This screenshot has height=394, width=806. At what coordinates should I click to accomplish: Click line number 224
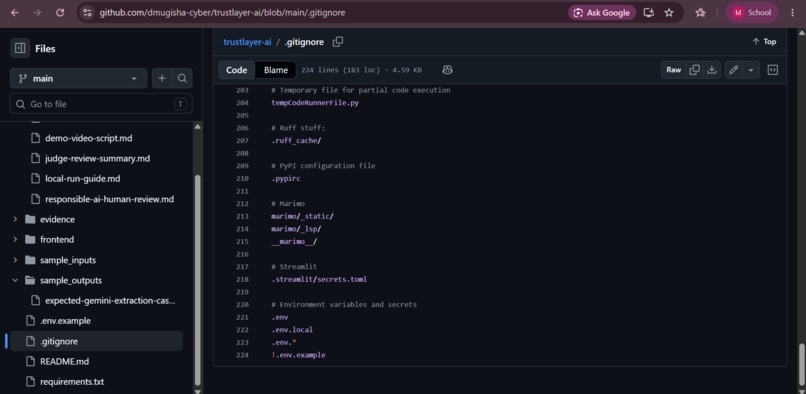click(242, 355)
